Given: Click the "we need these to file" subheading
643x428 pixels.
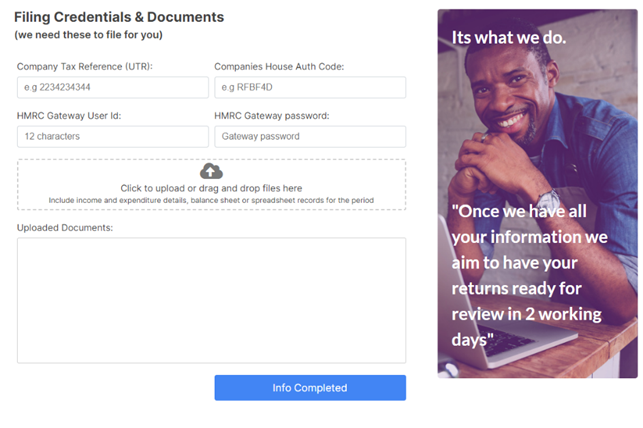Looking at the screenshot, I should (x=89, y=35).
